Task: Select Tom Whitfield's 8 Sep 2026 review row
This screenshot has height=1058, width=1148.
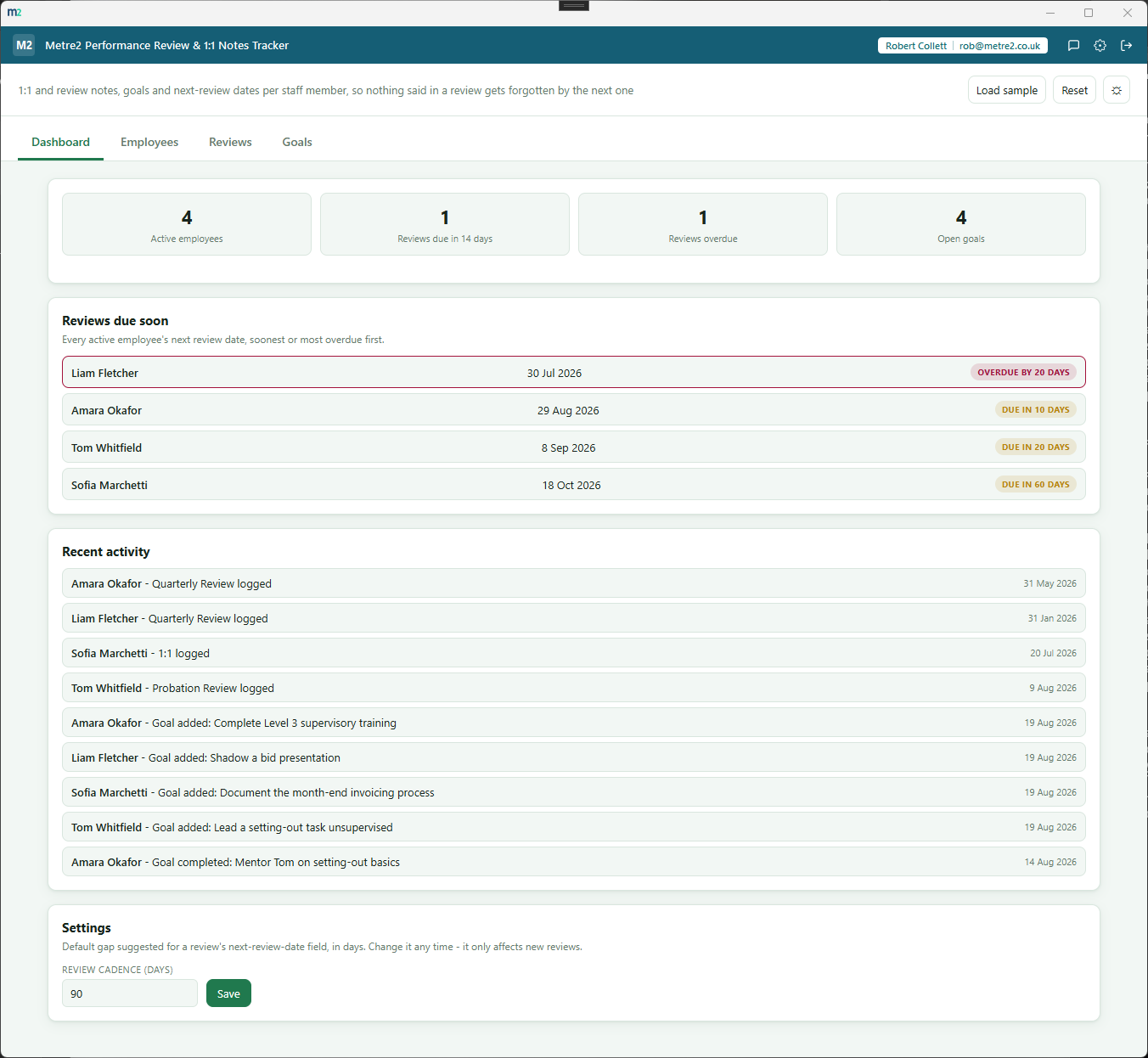Action: (574, 447)
